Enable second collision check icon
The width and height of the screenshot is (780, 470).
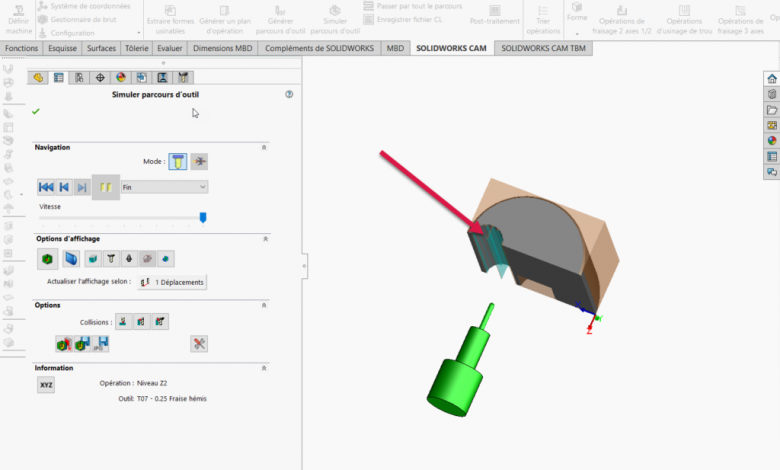click(x=141, y=322)
